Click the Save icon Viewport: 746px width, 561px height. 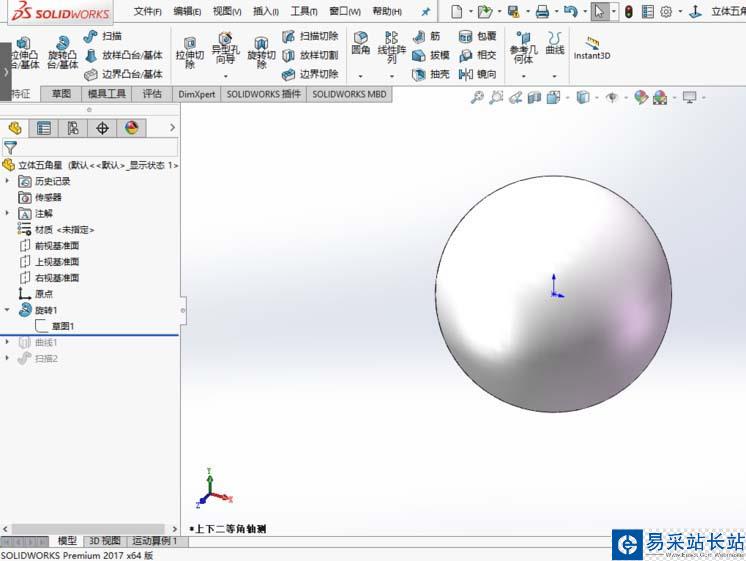[513, 11]
